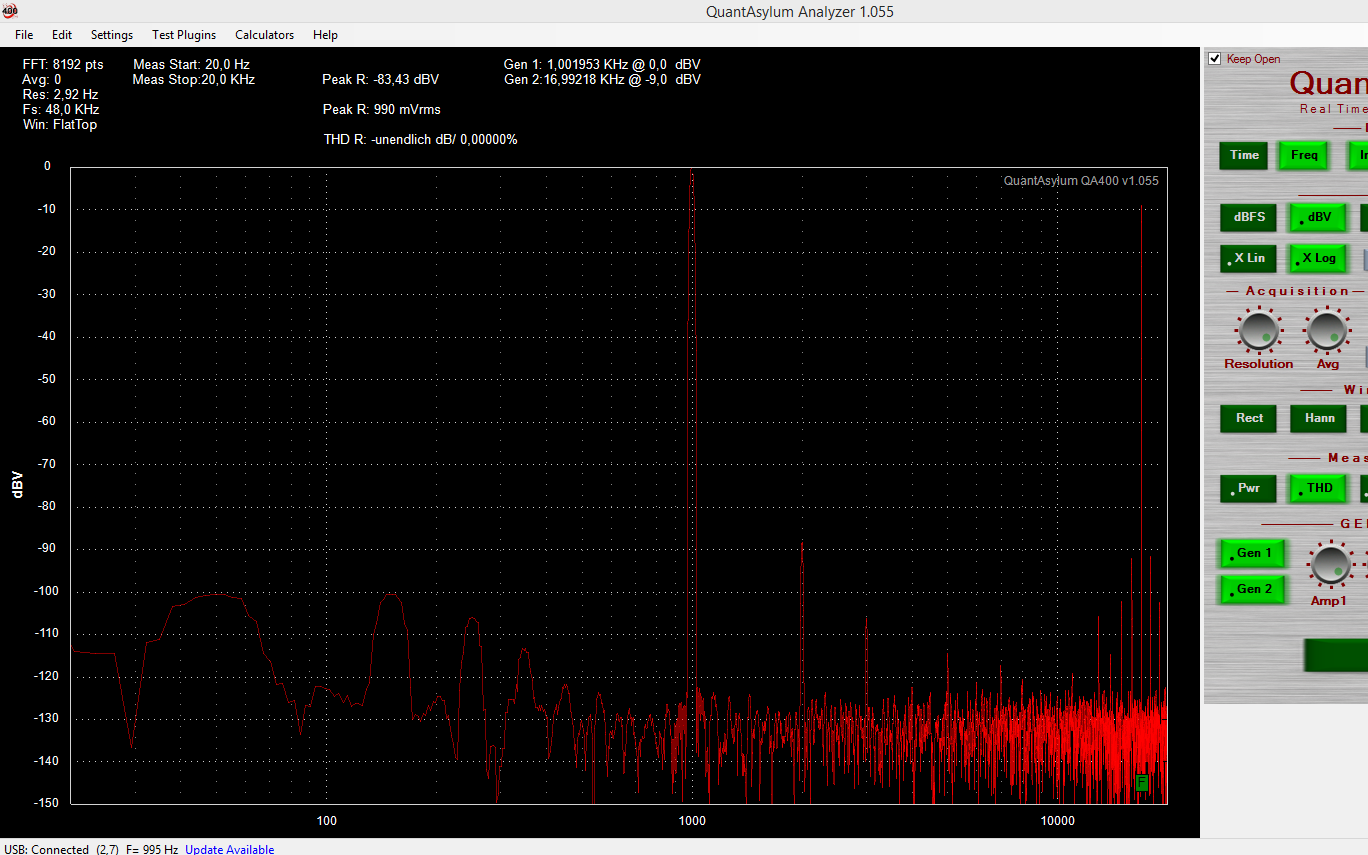Click the Meas Start: 20,0 Hz text
Viewport: 1368px width, 855px height.
coord(191,64)
